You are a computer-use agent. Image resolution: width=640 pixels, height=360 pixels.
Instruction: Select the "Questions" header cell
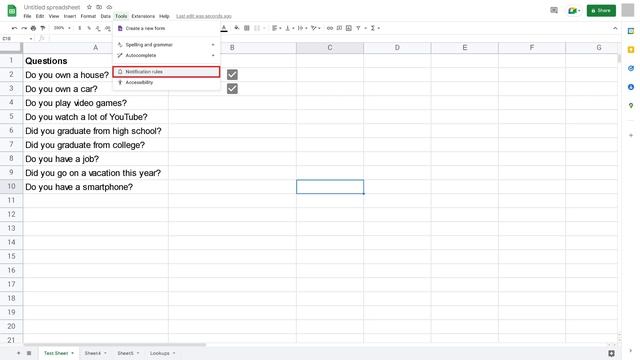(96, 61)
